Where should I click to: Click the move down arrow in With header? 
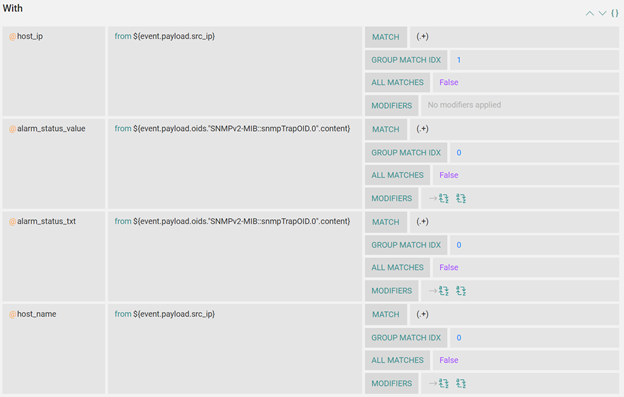click(603, 14)
